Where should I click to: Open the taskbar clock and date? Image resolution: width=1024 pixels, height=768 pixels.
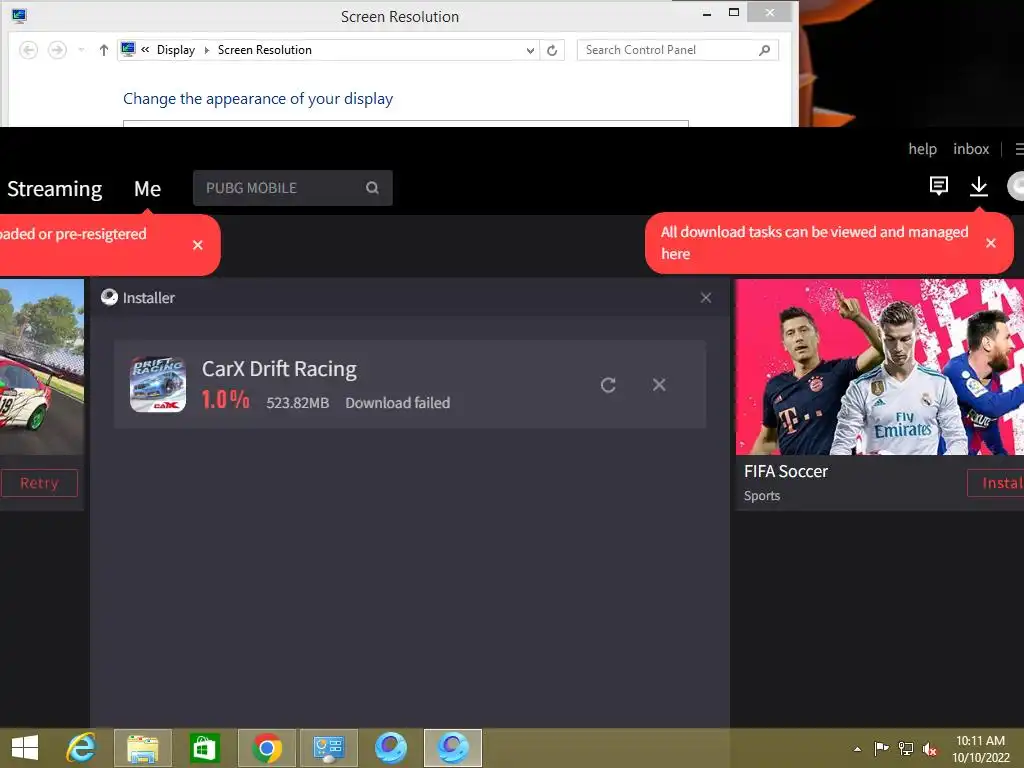coord(980,749)
